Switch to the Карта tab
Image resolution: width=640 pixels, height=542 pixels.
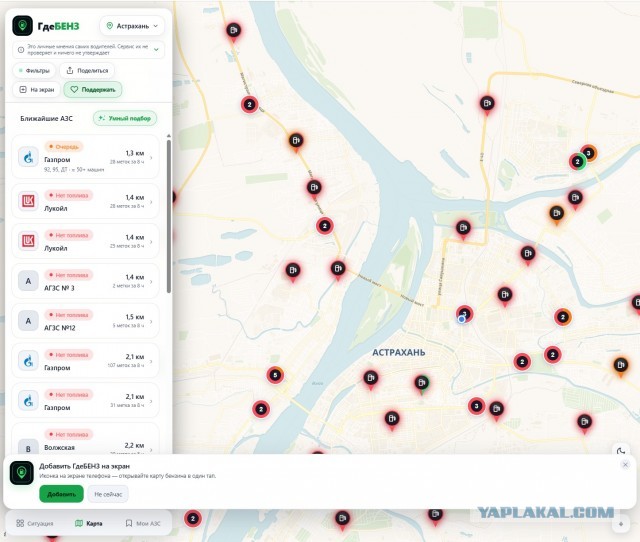coord(89,523)
